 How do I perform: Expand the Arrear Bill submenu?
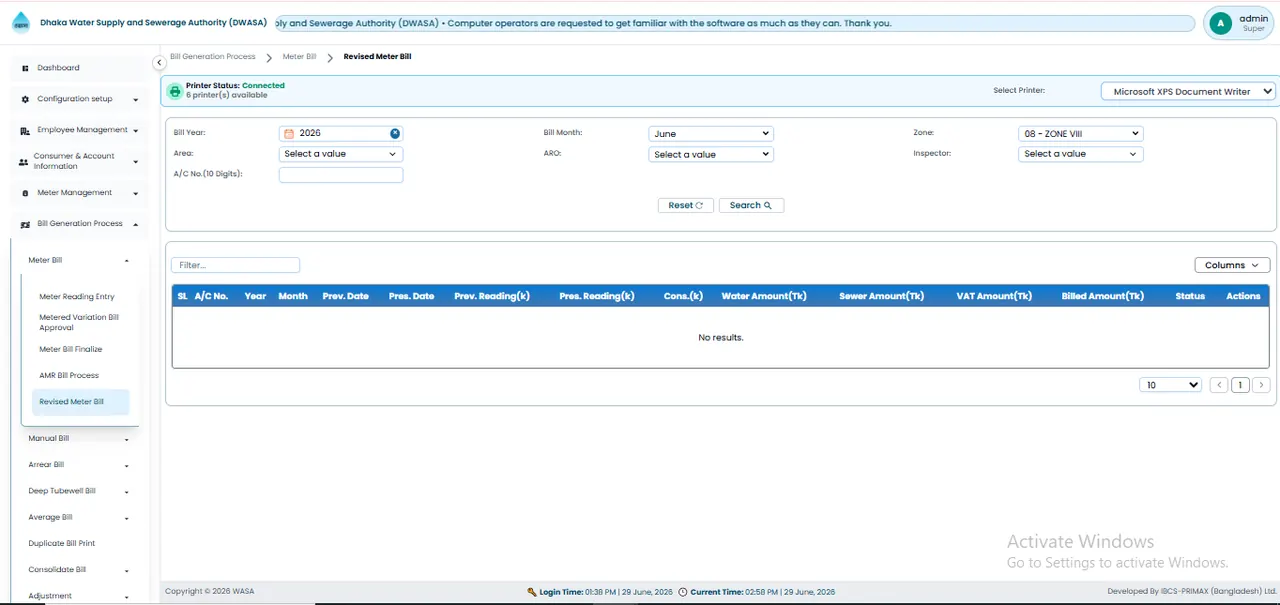coord(79,465)
